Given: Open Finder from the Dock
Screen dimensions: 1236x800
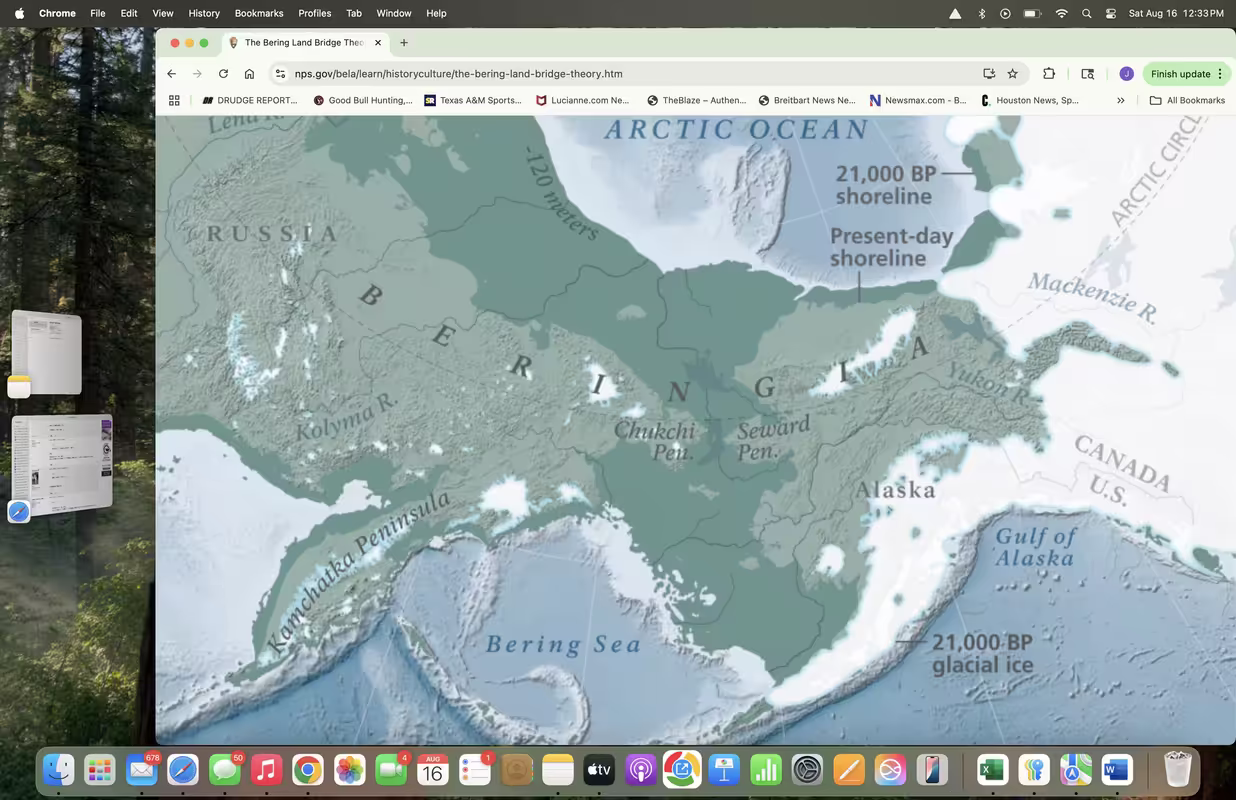Looking at the screenshot, I should coord(59,770).
